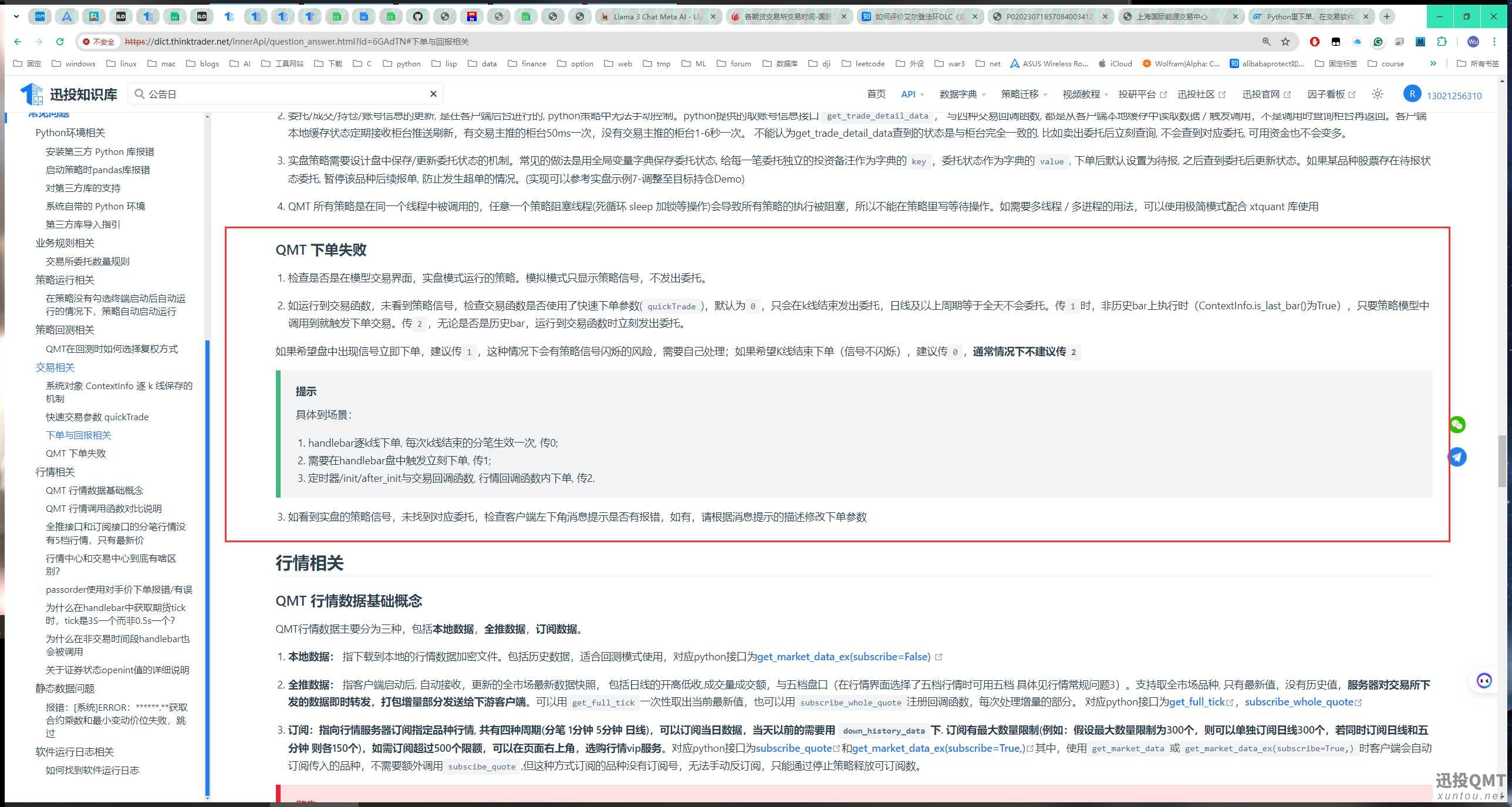Open the Chrome profile avatar Wu
The height and width of the screenshot is (807, 1512).
point(1473,42)
